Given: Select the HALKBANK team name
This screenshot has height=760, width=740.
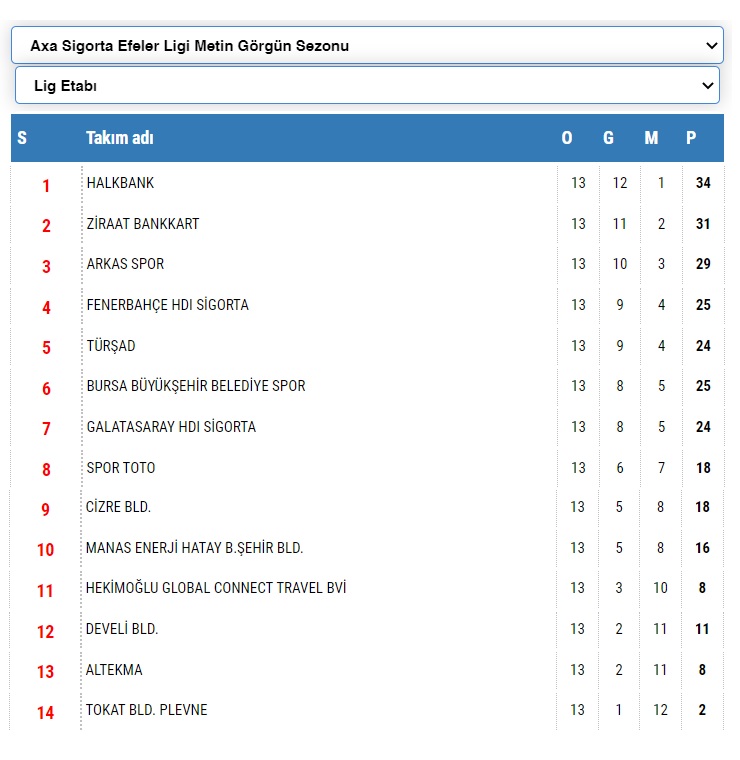Looking at the screenshot, I should [120, 184].
